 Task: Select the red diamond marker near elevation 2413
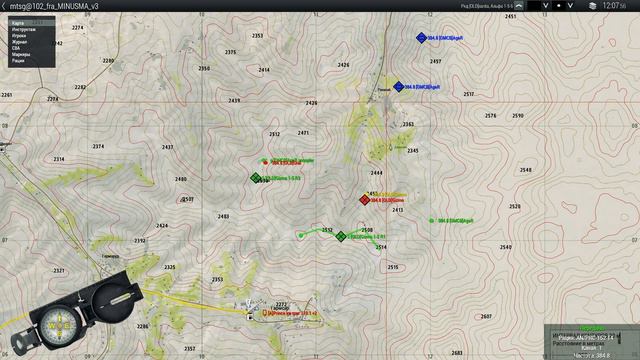[364, 200]
